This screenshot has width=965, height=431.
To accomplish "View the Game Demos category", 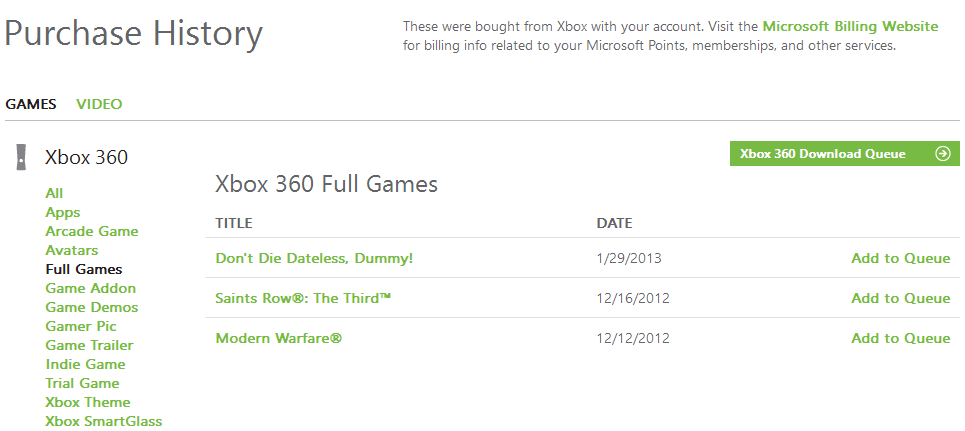I will 92,307.
